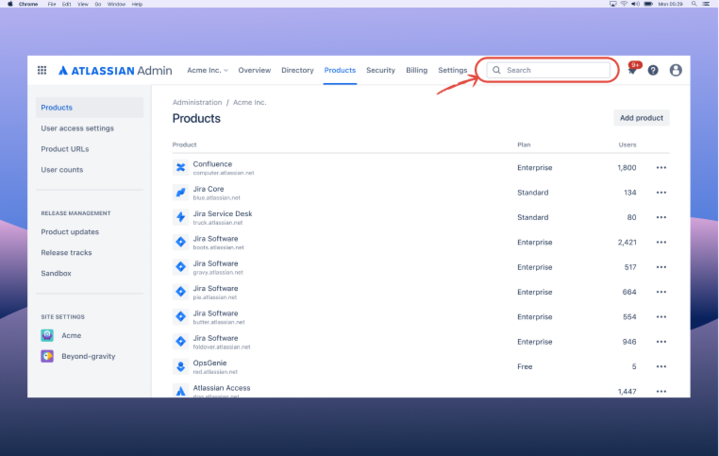
Task: Click the Confluence product icon
Action: click(181, 167)
